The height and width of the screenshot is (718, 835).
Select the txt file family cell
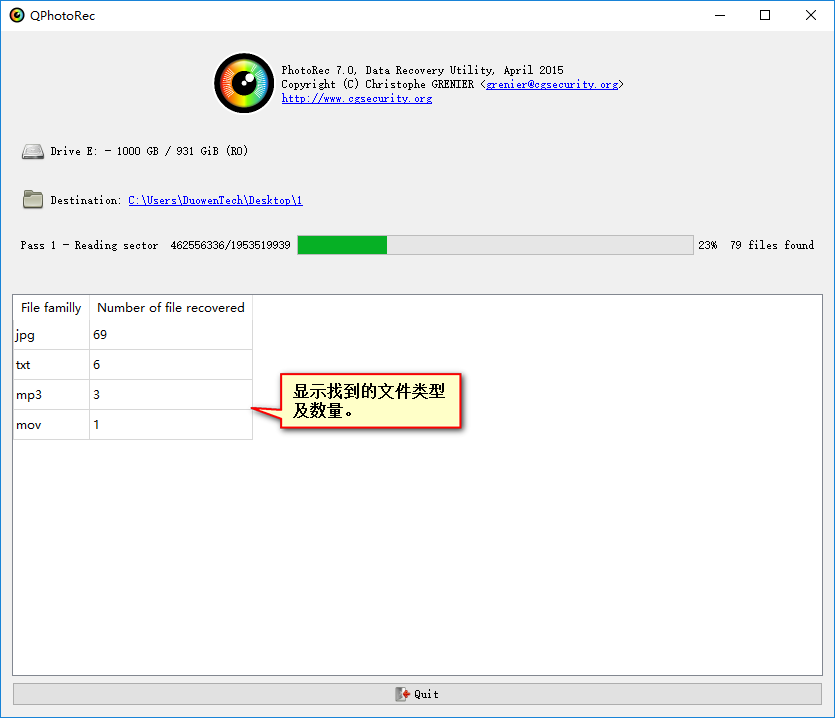coord(51,365)
